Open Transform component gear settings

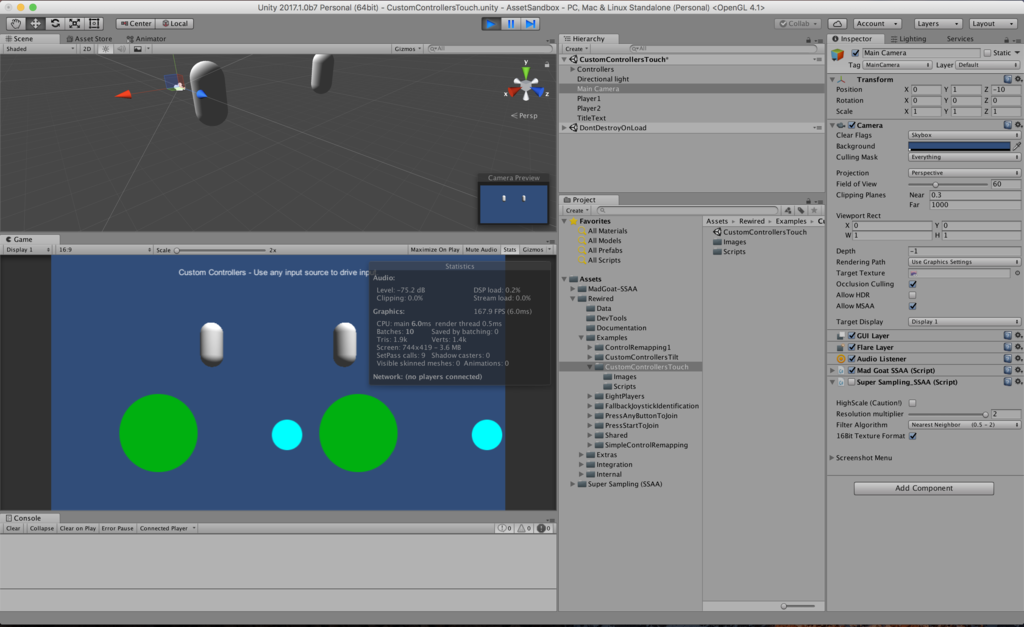1017,79
